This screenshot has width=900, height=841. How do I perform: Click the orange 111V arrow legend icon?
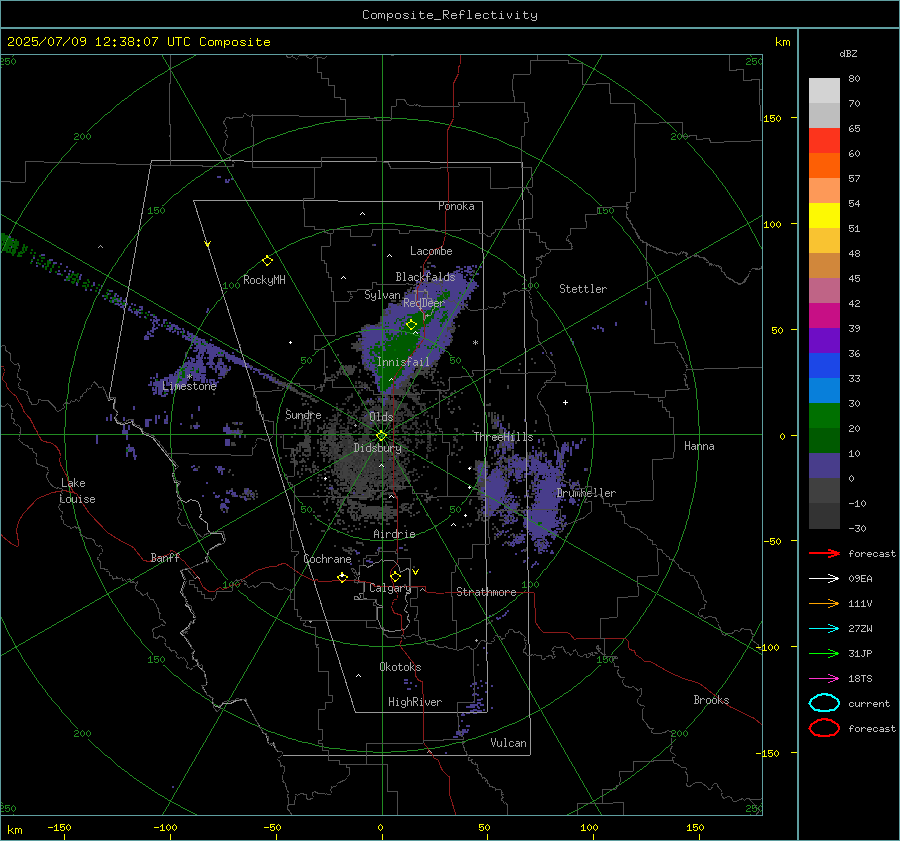point(824,603)
